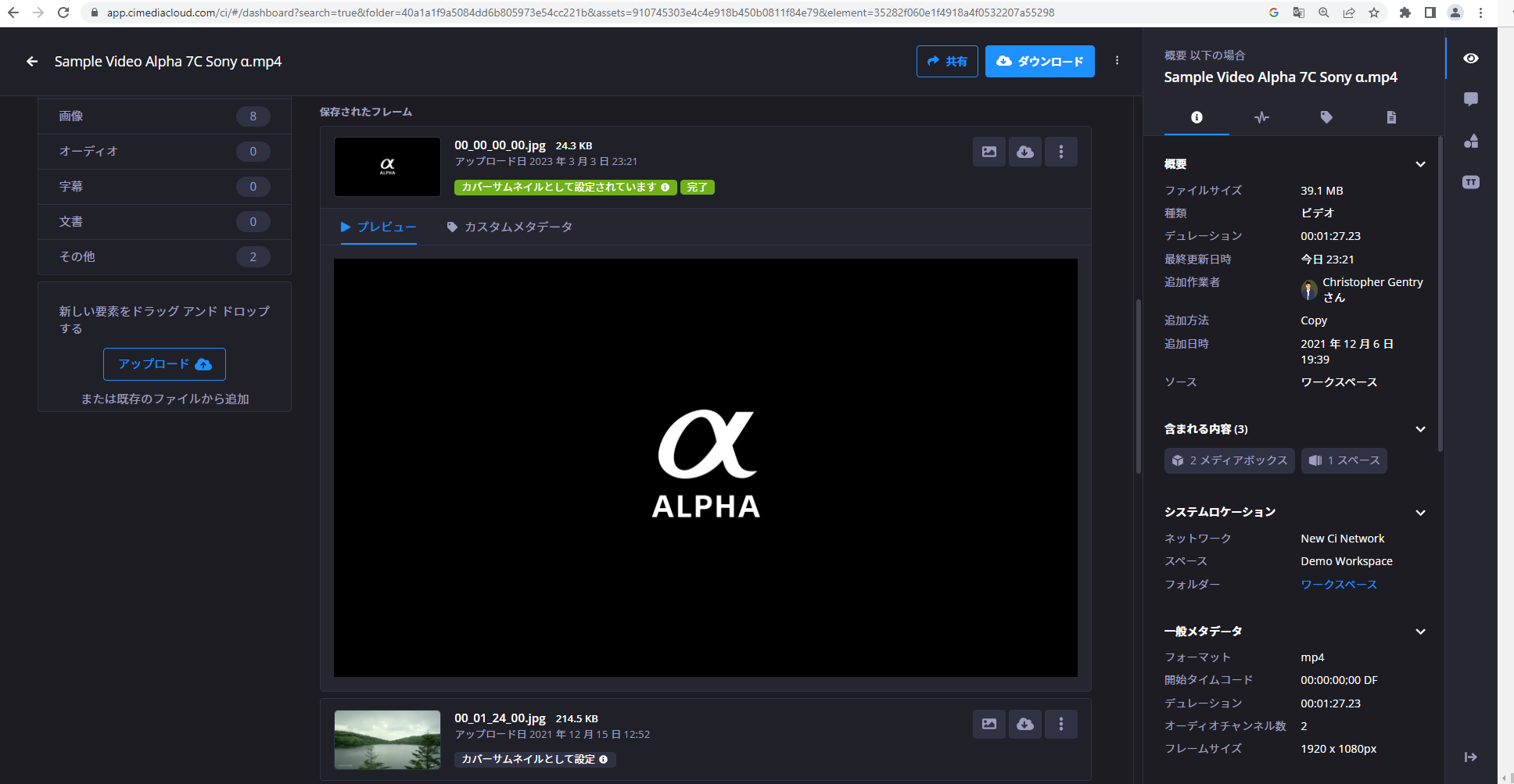This screenshot has height=784, width=1514.
Task: Collapse the システムロケーション section
Action: tap(1420, 513)
